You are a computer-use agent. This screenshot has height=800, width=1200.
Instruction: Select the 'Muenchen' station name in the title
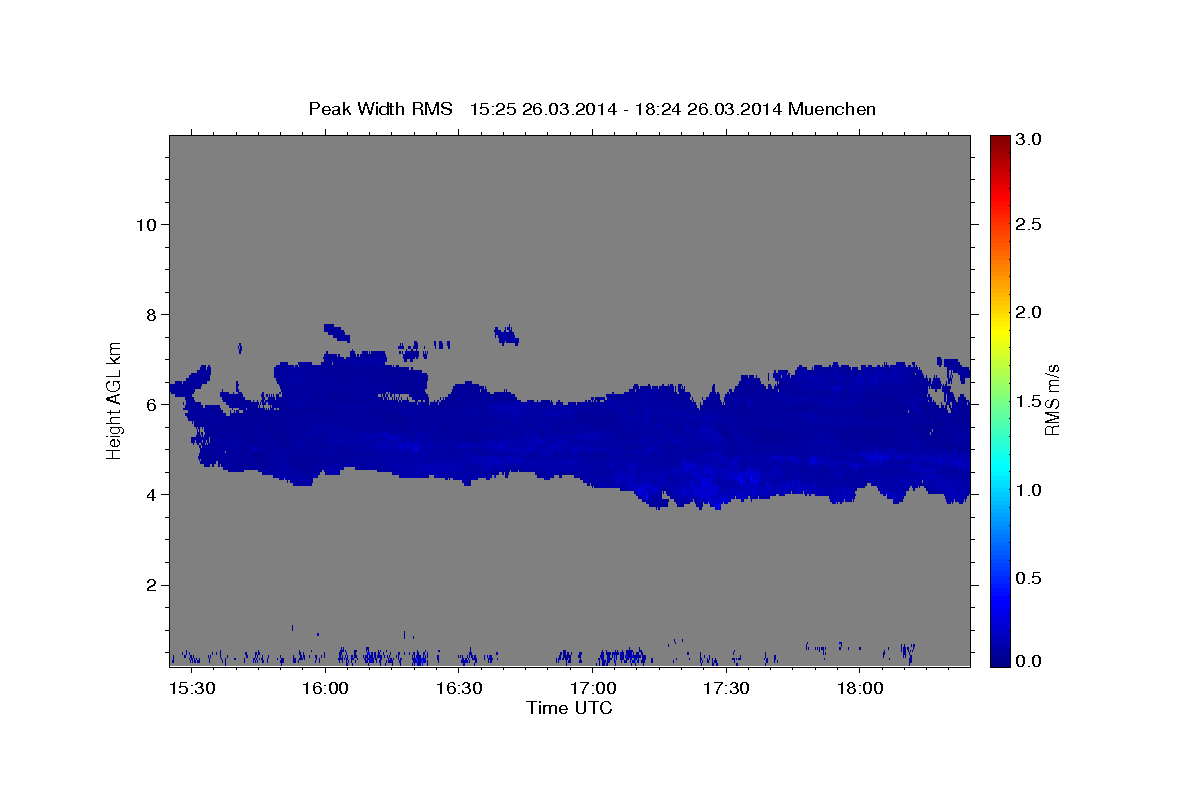[832, 108]
